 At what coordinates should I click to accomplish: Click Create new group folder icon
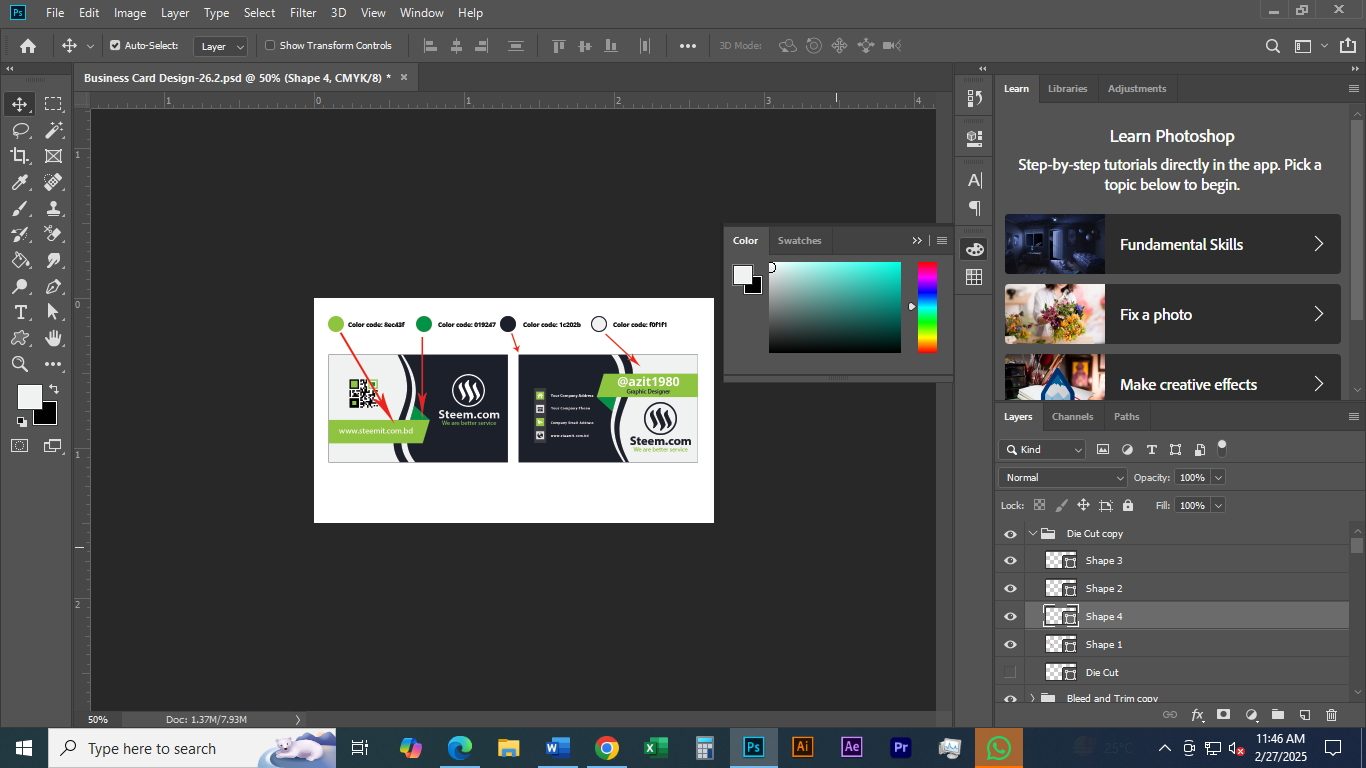(1277, 715)
